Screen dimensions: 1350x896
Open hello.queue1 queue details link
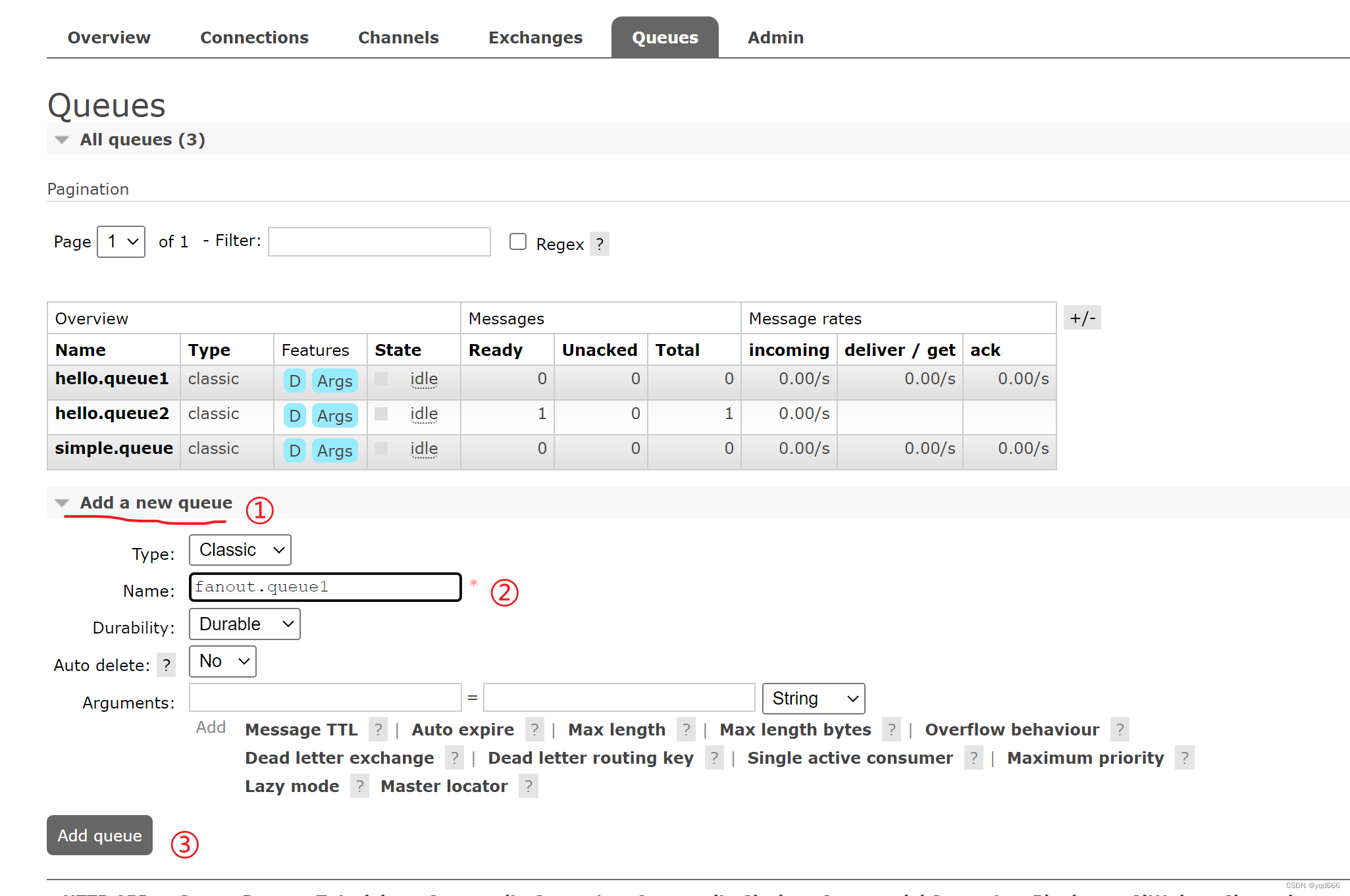tap(112, 378)
